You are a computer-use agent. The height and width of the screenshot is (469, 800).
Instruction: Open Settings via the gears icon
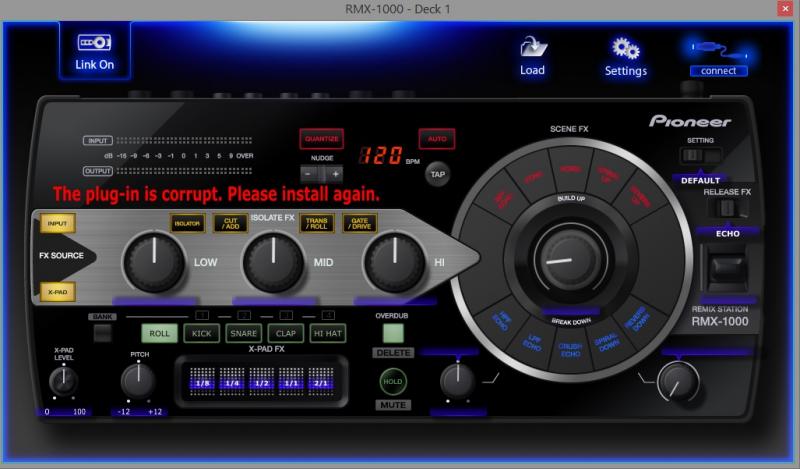626,48
